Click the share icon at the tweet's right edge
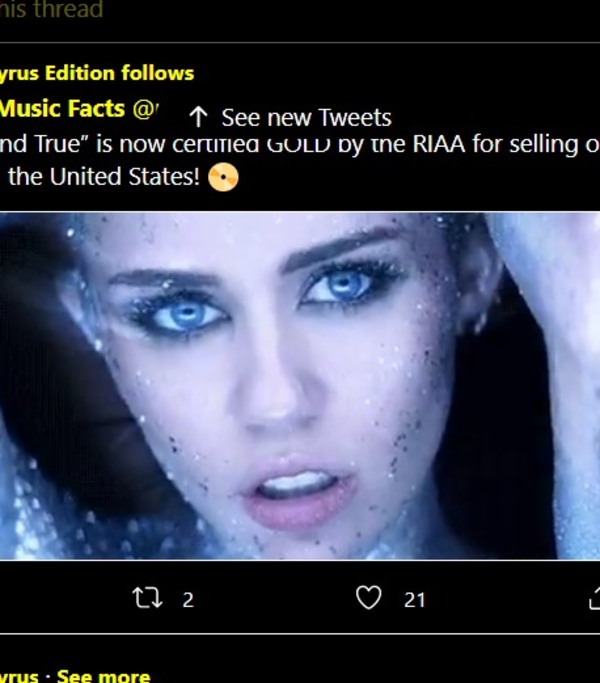Viewport: 600px width, 683px height. click(x=593, y=598)
